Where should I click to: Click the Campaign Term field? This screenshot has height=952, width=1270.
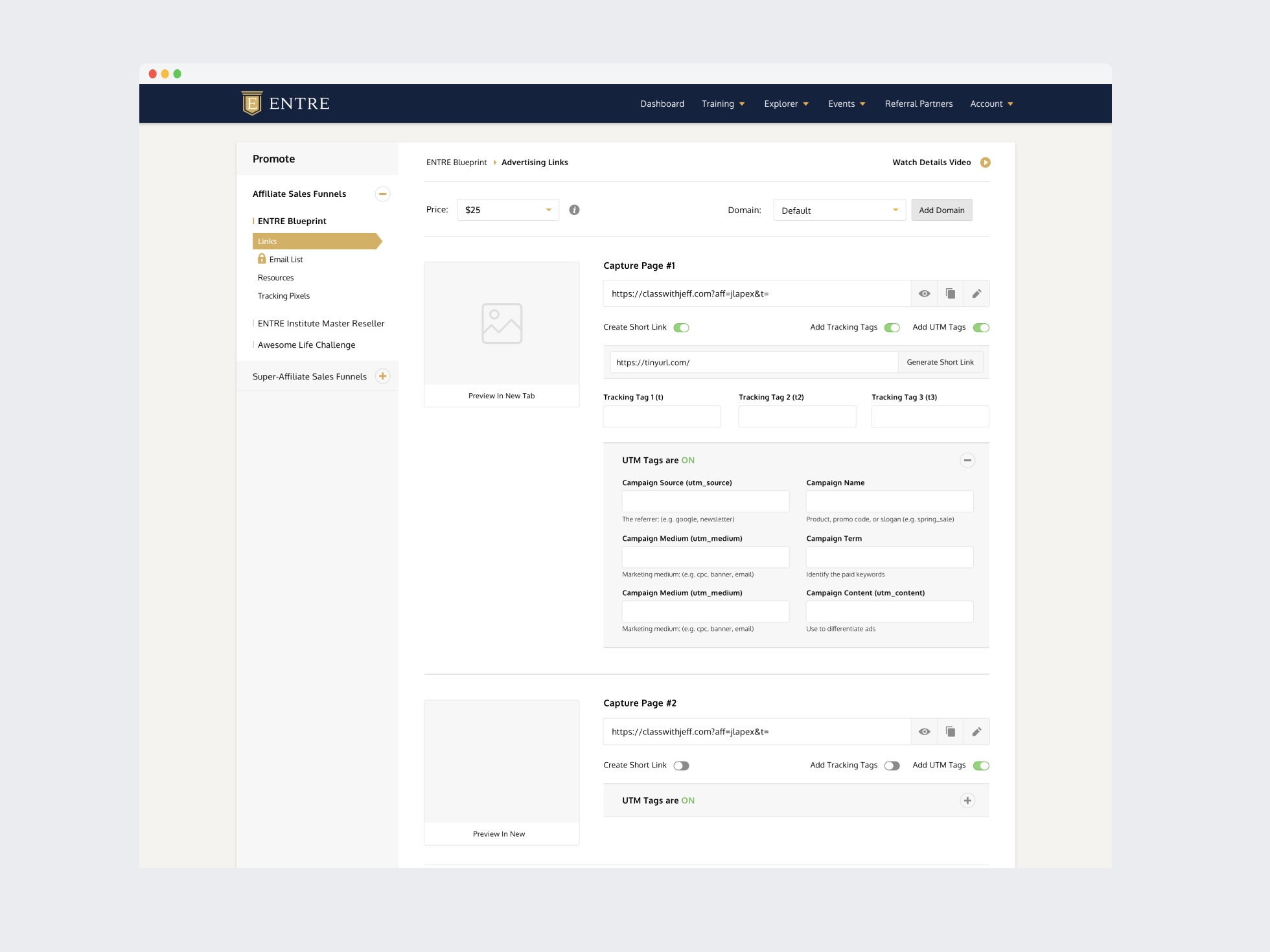click(890, 557)
